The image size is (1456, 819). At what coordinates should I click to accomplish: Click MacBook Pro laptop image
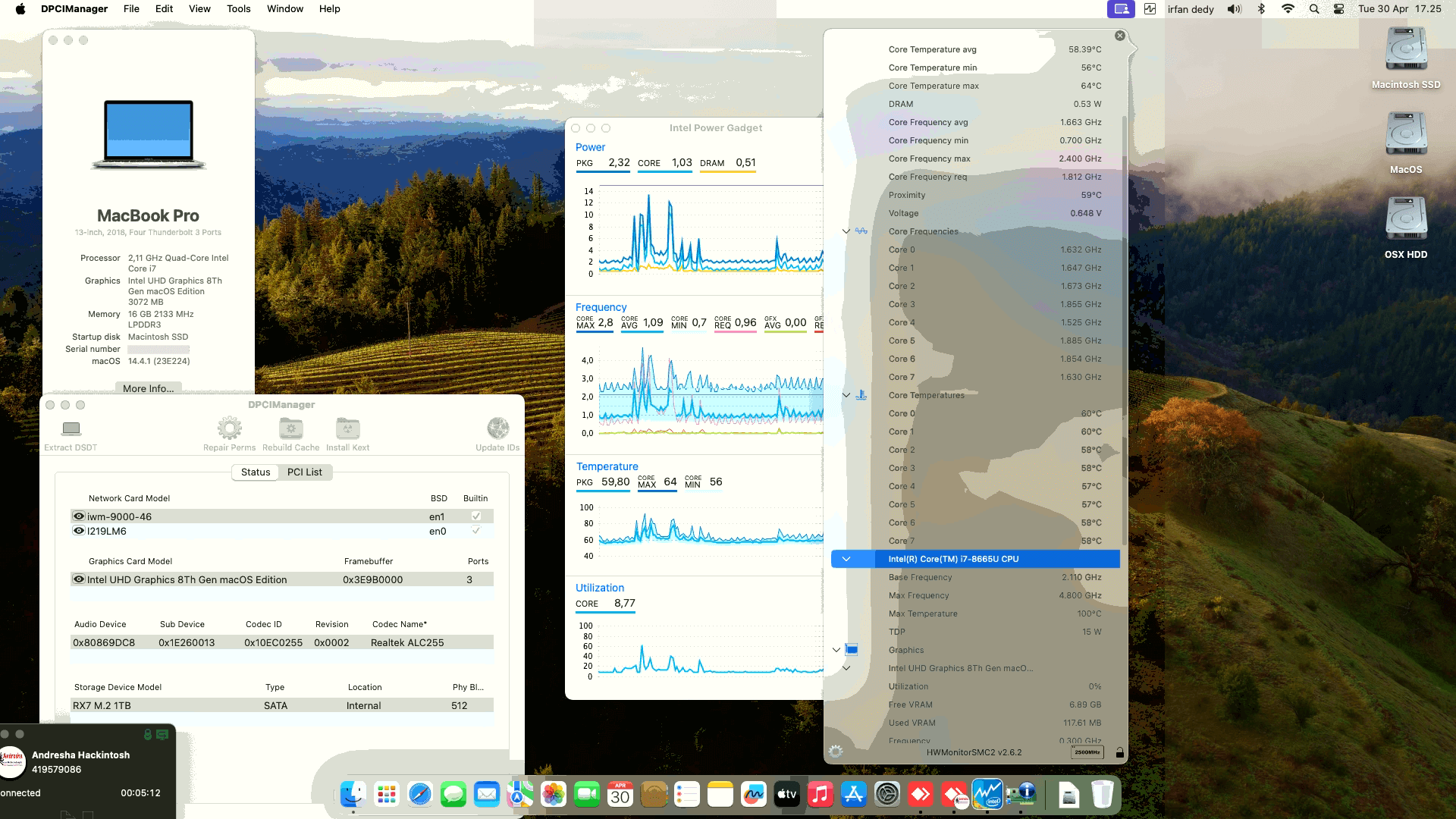(x=149, y=135)
